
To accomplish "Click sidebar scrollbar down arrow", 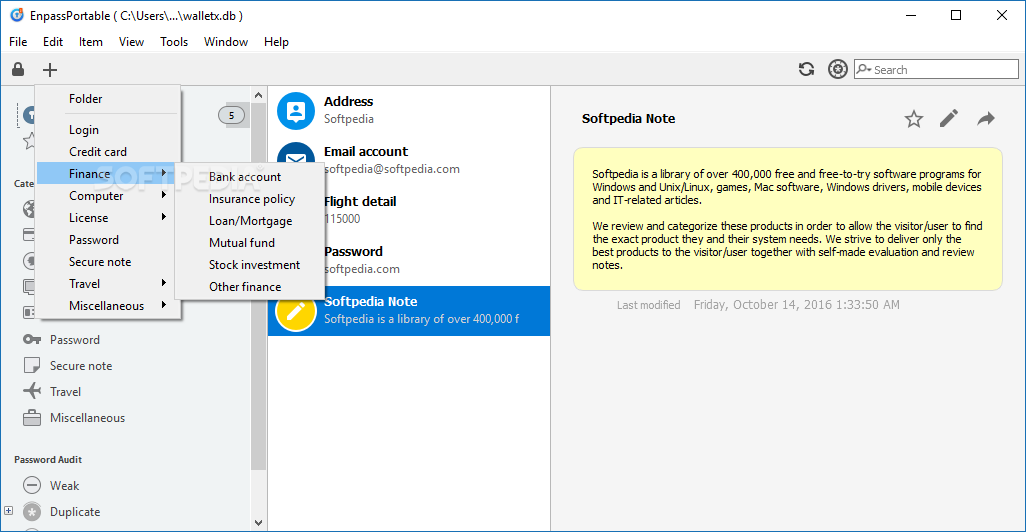I will click(x=258, y=522).
